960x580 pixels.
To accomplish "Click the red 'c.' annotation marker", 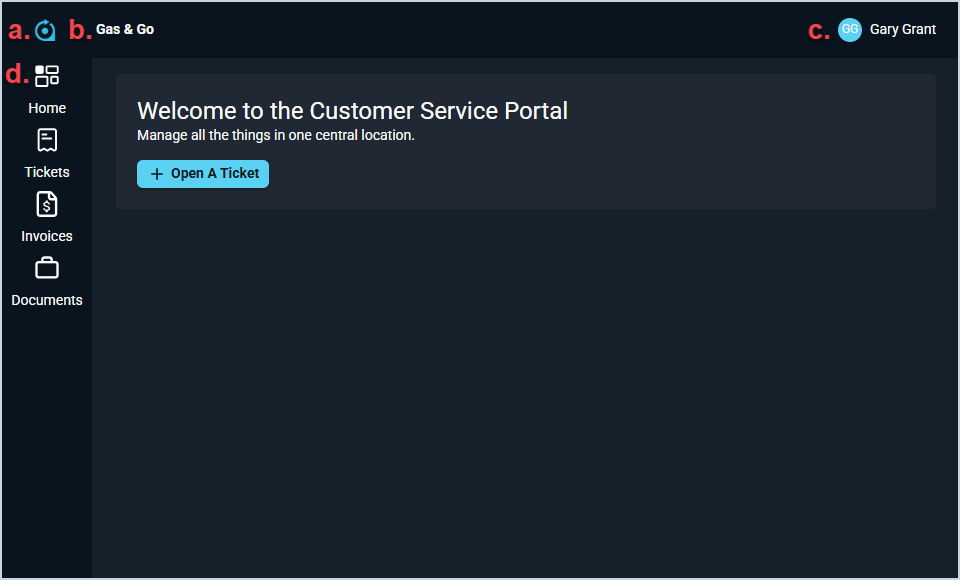I will [819, 31].
